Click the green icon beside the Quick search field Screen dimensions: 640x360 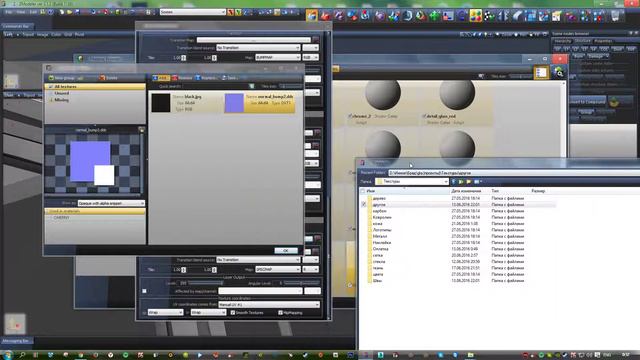252,86
